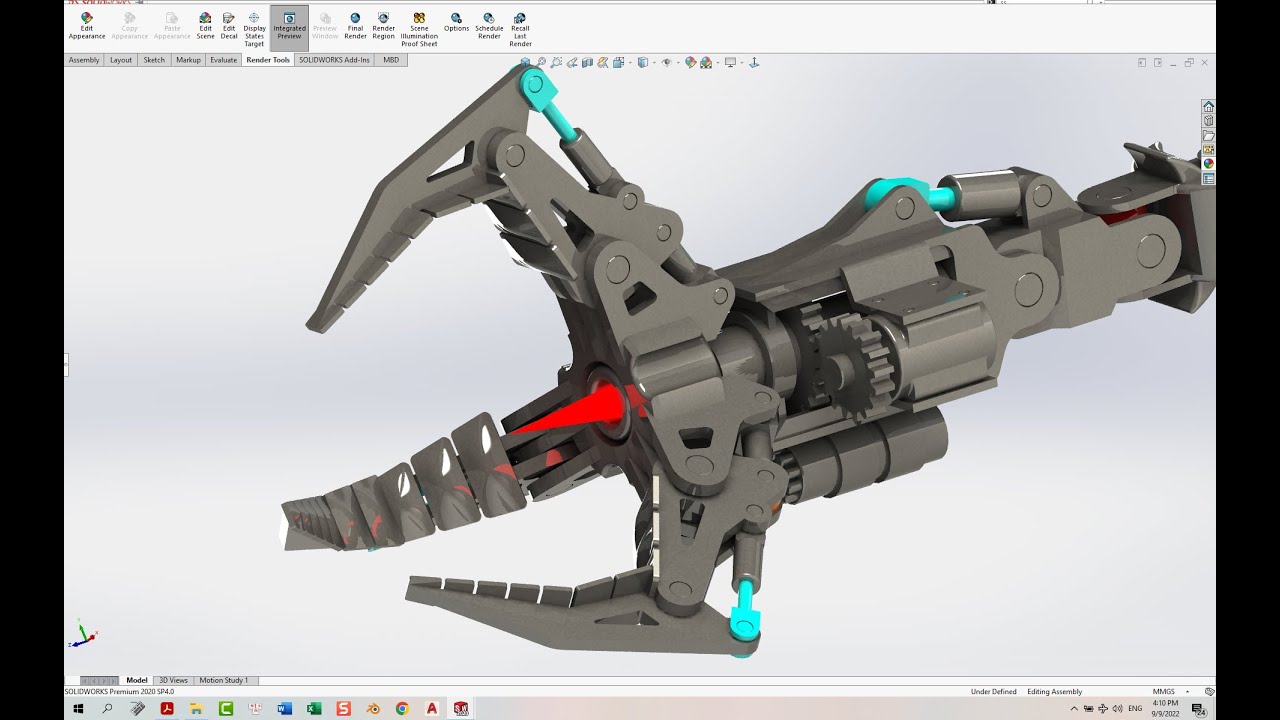Click Dynamic Annotation Views icon
This screenshot has height=720, width=1280.
click(602, 62)
